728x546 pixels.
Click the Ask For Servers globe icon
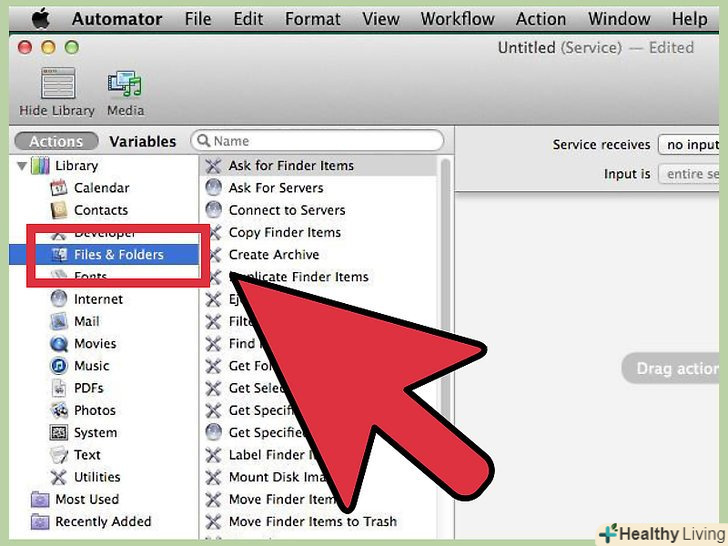pyautogui.click(x=214, y=188)
